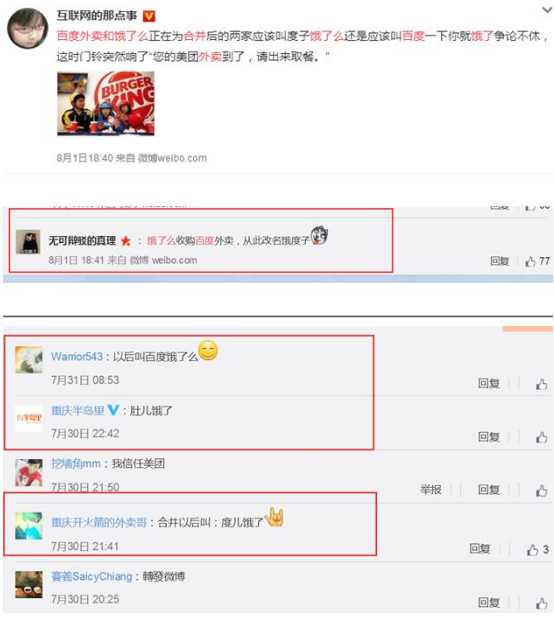Open the post options chevron at top right
The image size is (554, 618).
tap(547, 10)
